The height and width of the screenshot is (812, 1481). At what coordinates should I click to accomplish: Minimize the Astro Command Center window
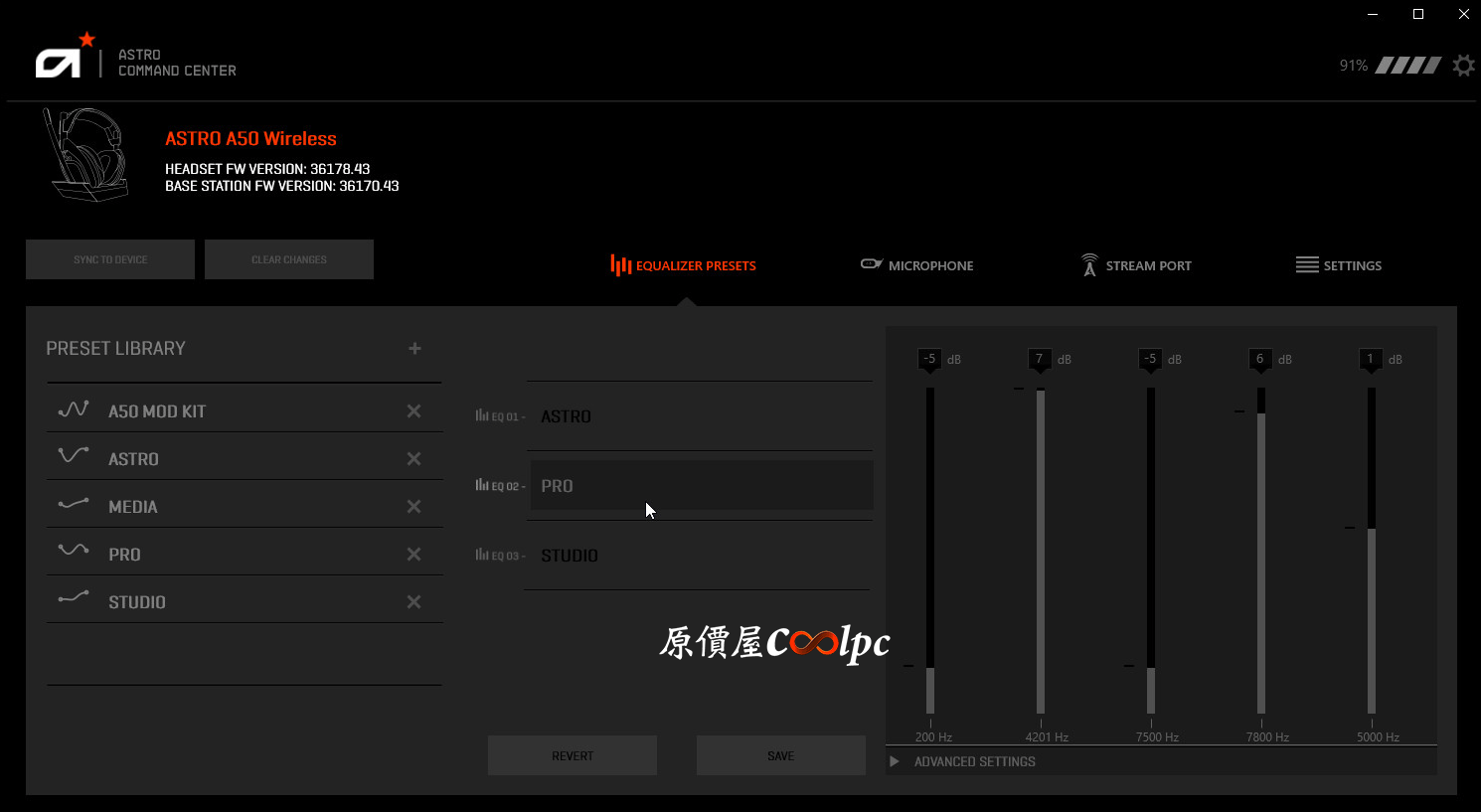1373,14
